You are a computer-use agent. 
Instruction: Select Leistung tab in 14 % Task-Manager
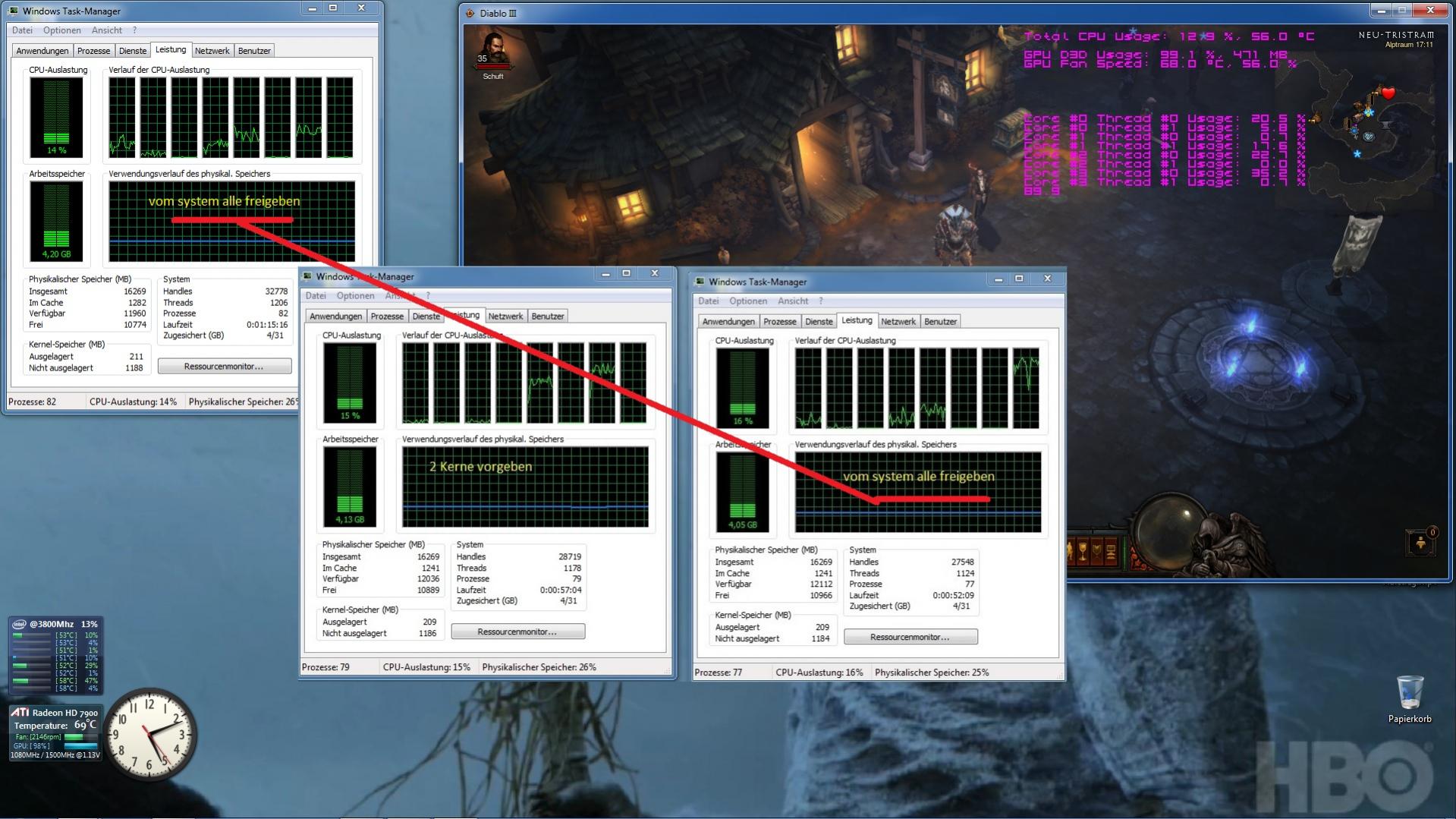[x=170, y=49]
